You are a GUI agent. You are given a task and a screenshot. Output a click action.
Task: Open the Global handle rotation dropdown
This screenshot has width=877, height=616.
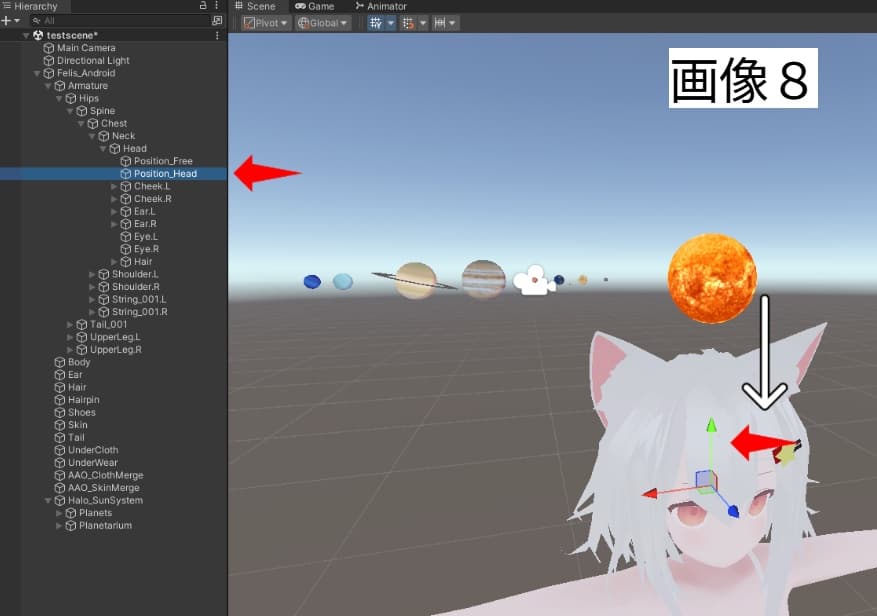click(323, 23)
